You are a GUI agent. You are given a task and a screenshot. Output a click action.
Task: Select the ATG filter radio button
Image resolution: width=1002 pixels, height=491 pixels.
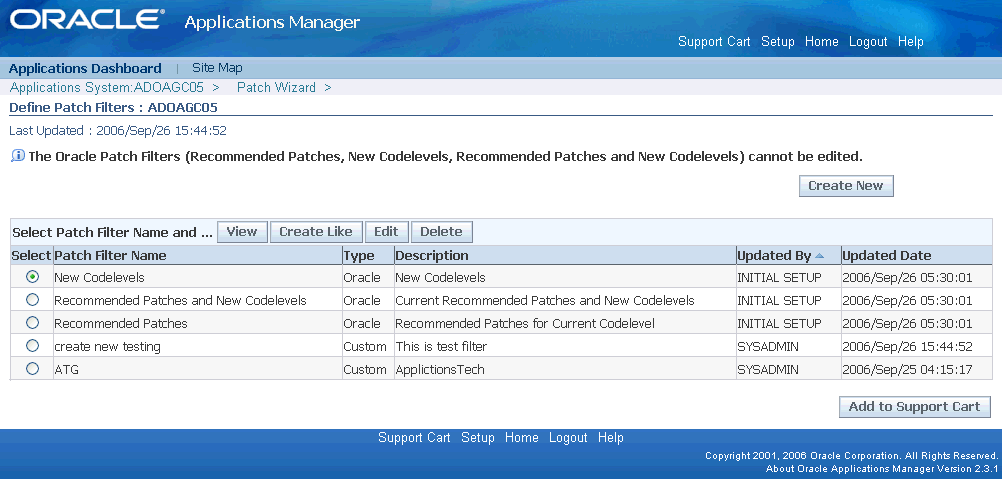pyautogui.click(x=32, y=369)
